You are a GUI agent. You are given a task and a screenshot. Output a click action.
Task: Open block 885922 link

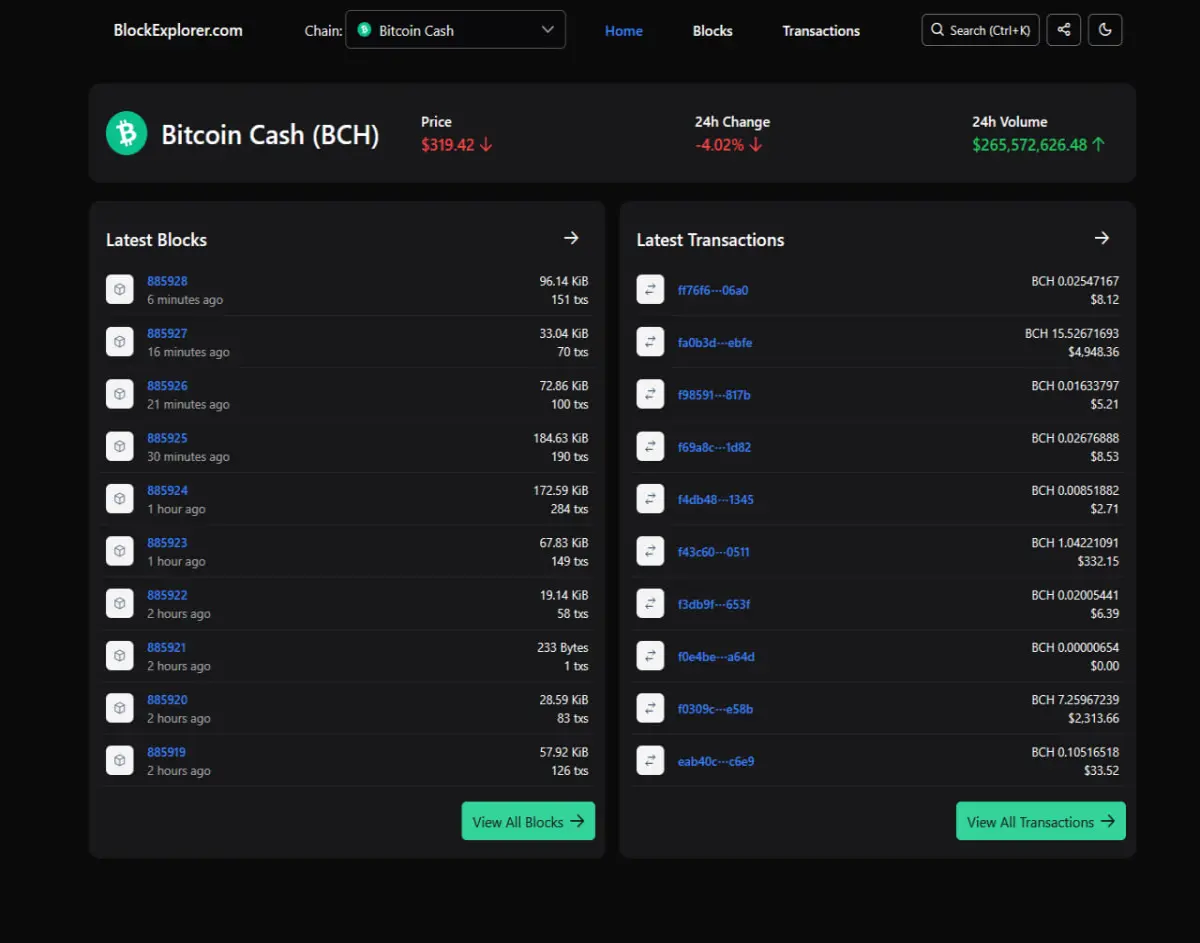coord(167,595)
